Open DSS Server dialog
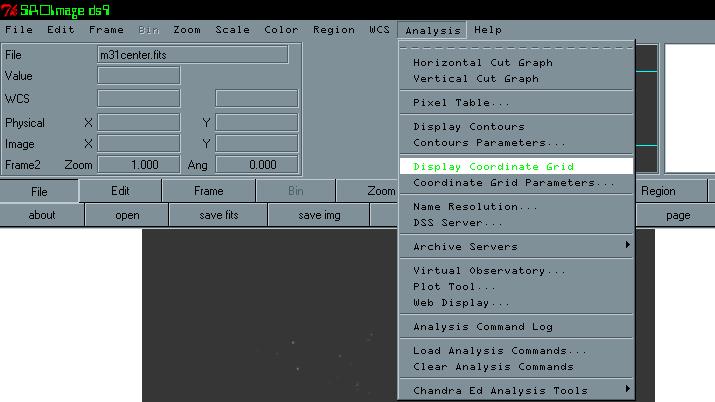This screenshot has height=402, width=715. pos(517,222)
